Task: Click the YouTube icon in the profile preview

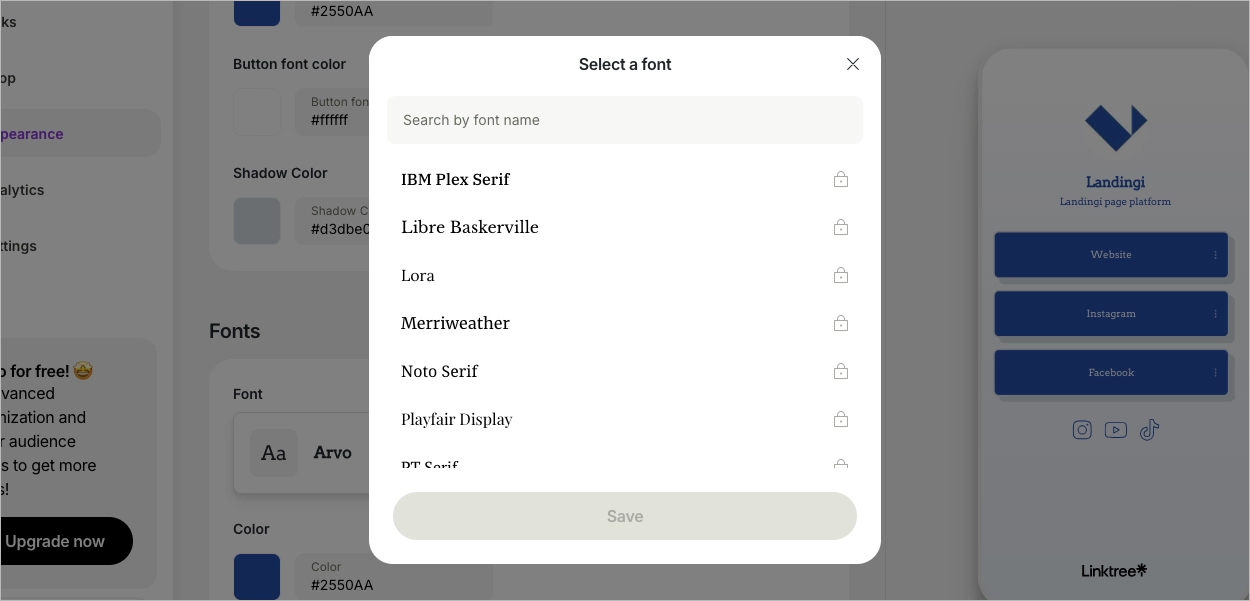Action: pos(1116,430)
